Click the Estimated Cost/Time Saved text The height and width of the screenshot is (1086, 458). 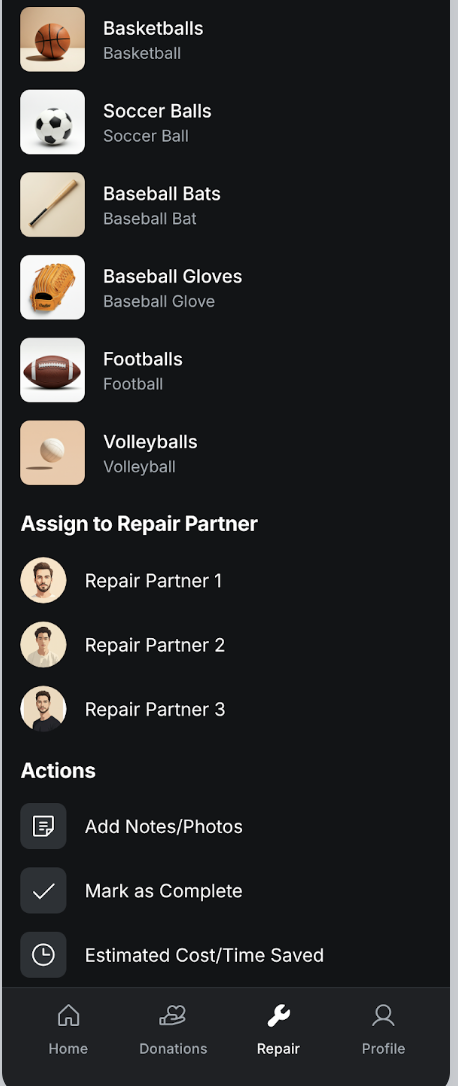[204, 955]
